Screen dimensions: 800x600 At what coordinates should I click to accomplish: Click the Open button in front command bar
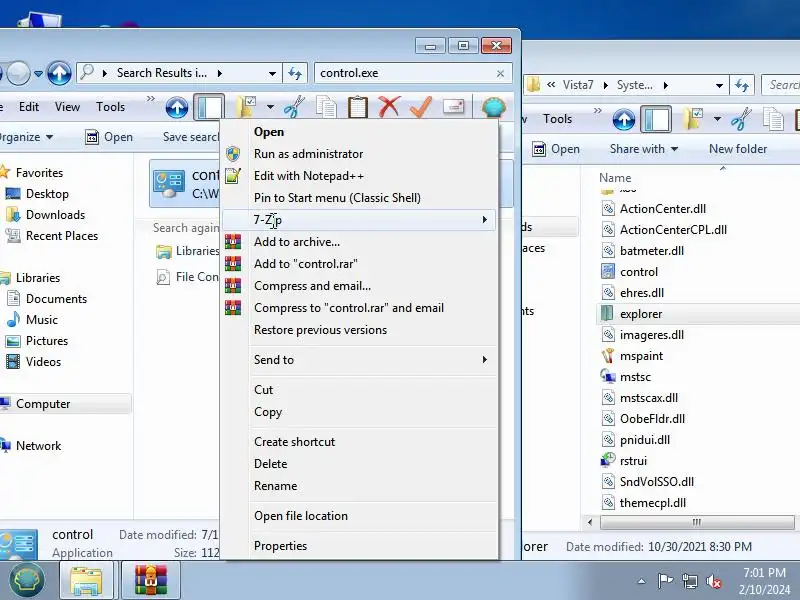109,137
